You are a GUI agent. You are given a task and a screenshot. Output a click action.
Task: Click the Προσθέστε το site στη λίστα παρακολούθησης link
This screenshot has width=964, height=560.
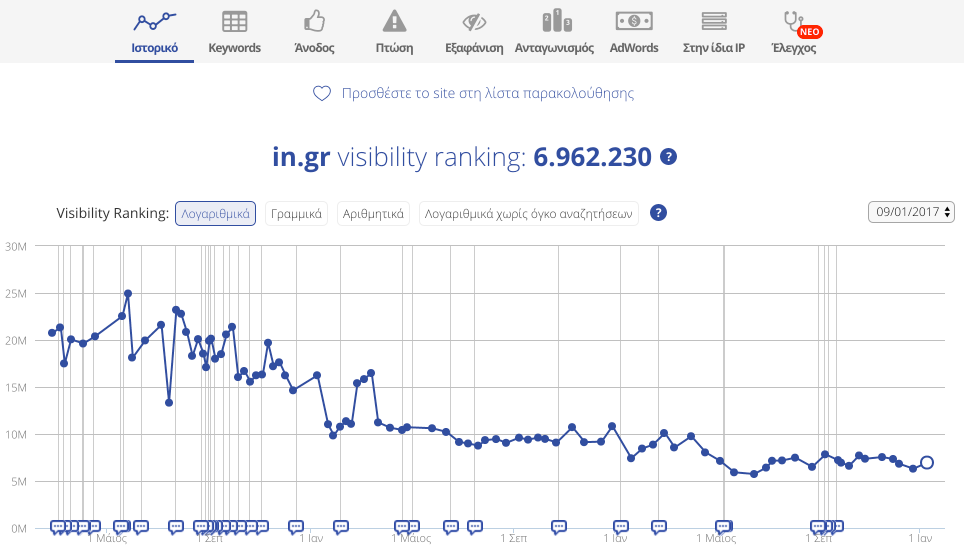point(487,94)
